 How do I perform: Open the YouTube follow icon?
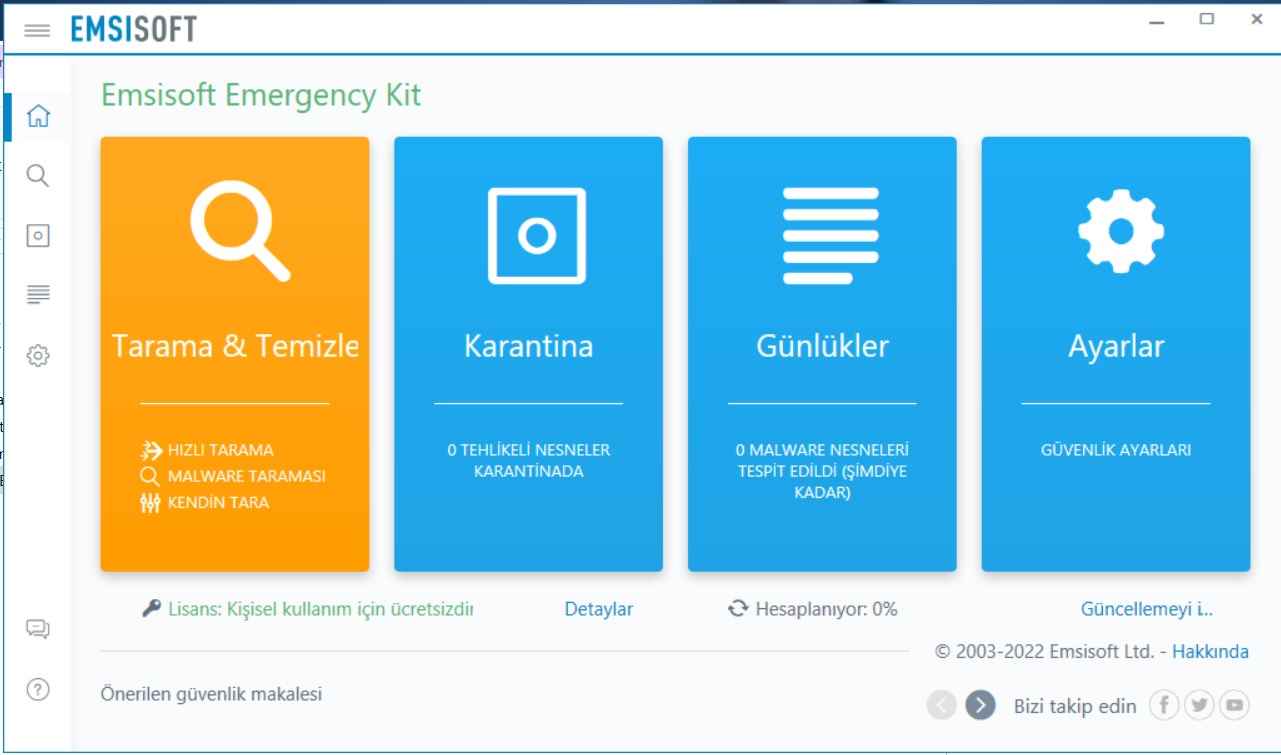click(1235, 705)
